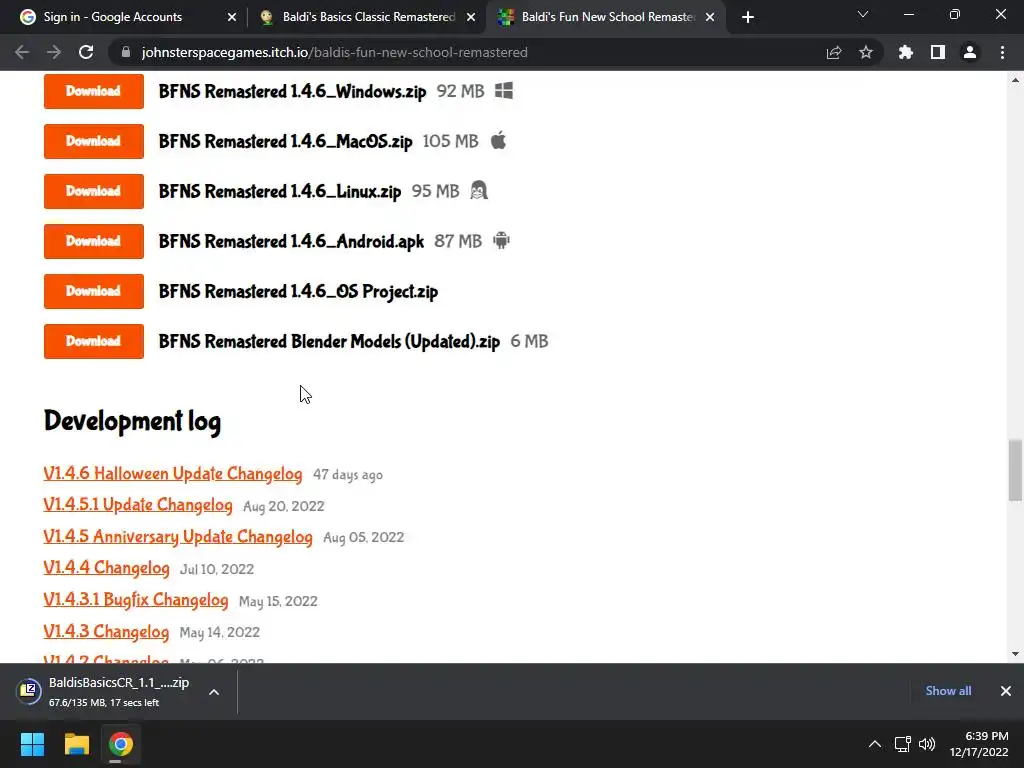The height and width of the screenshot is (768, 1024).
Task: Expand BaldisBasicsCR download options chevron
Action: [x=214, y=692]
